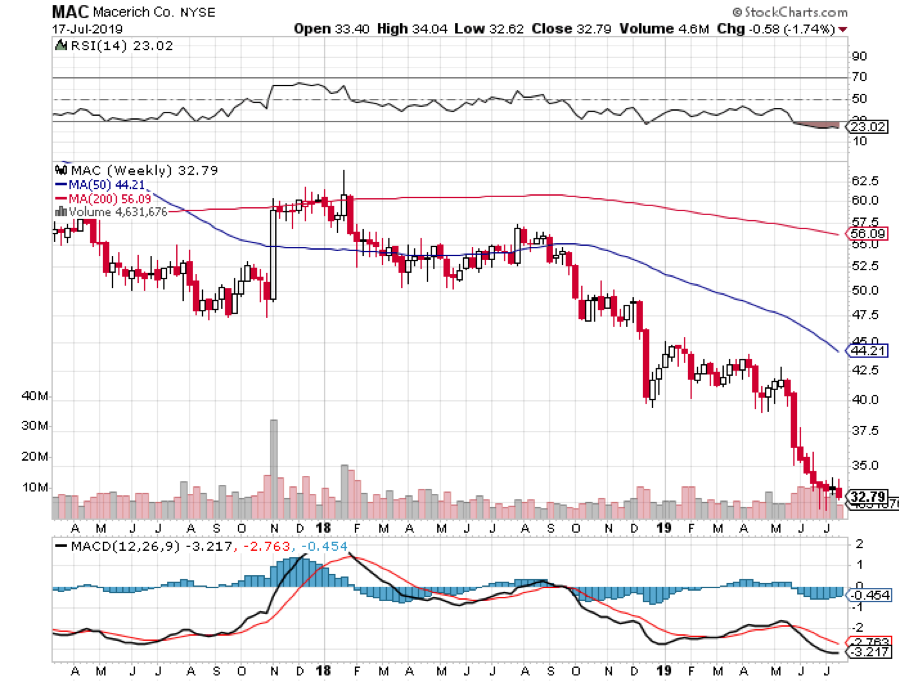Click the red down-arrow next to Chg

click(x=845, y=30)
